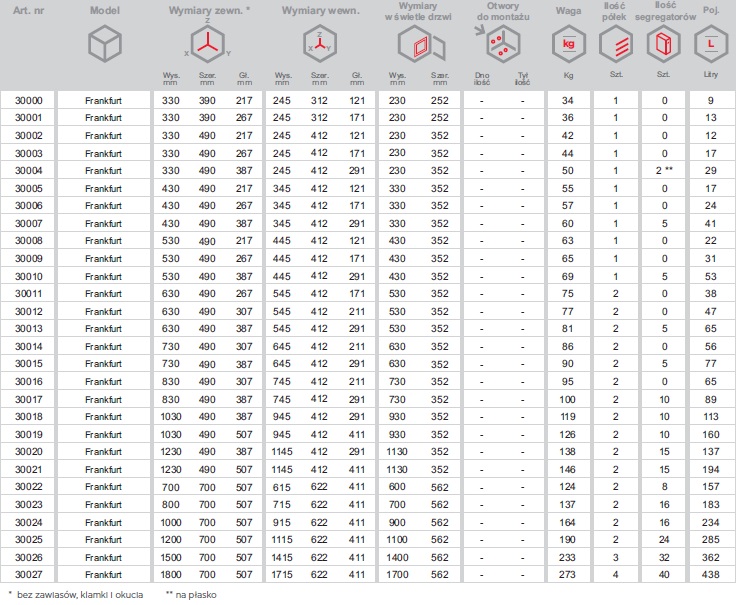Select the 273 kg weight value
This screenshot has width=736, height=605.
(x=568, y=575)
